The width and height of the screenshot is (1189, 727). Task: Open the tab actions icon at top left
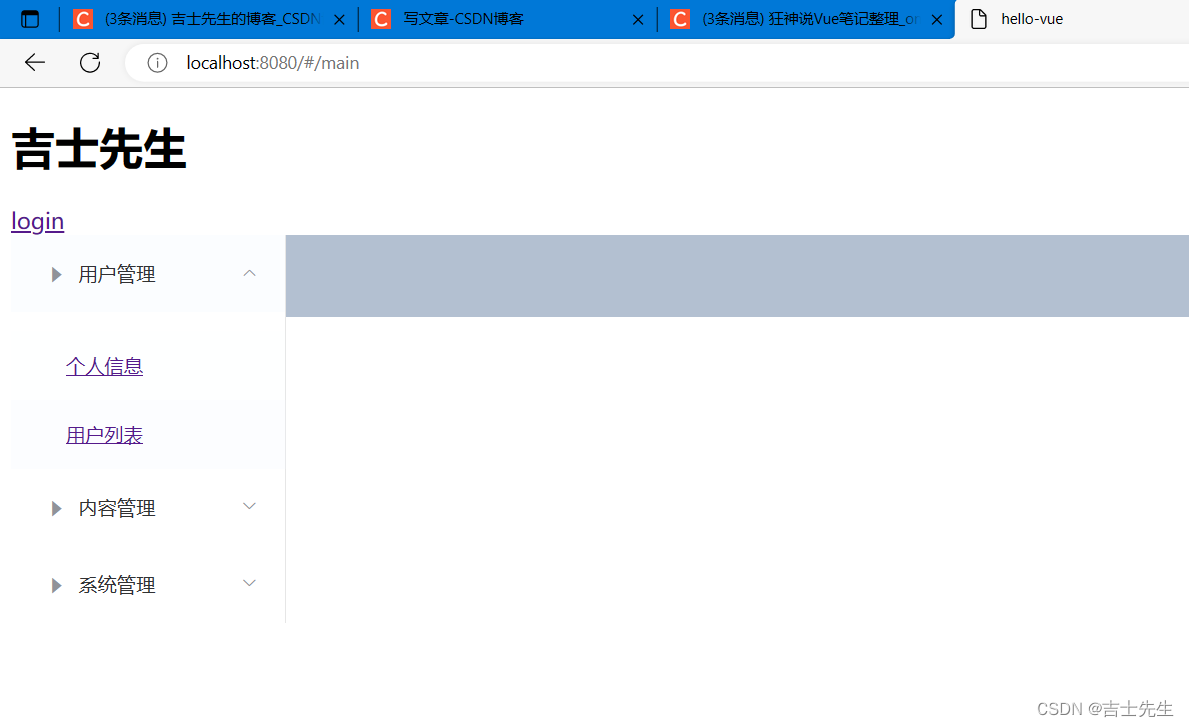[x=30, y=19]
